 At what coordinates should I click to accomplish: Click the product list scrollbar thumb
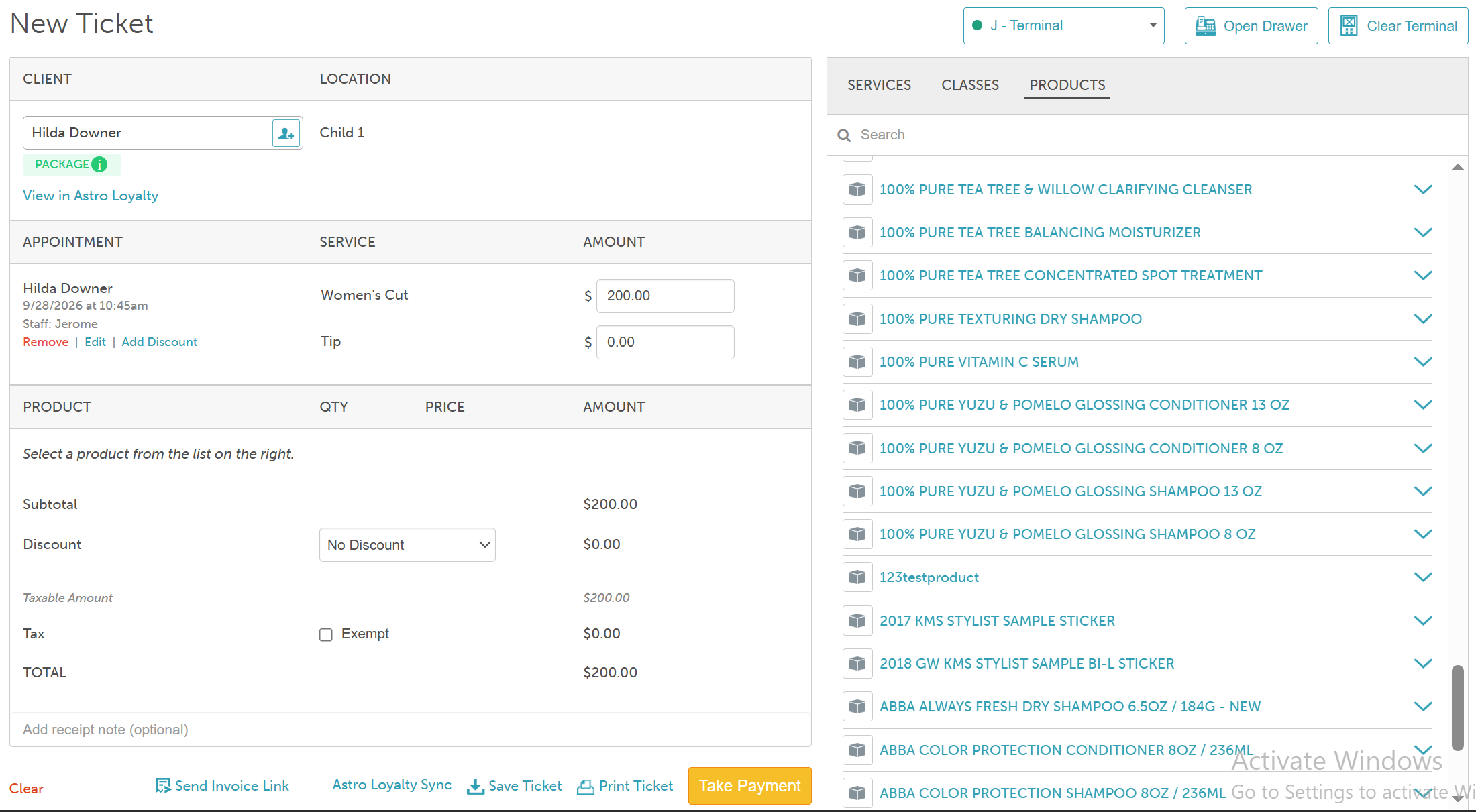[1457, 707]
